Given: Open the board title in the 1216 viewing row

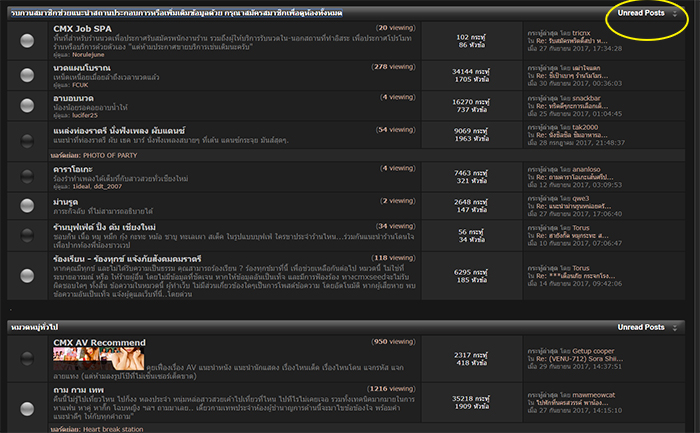Looking at the screenshot, I should pos(78,390).
